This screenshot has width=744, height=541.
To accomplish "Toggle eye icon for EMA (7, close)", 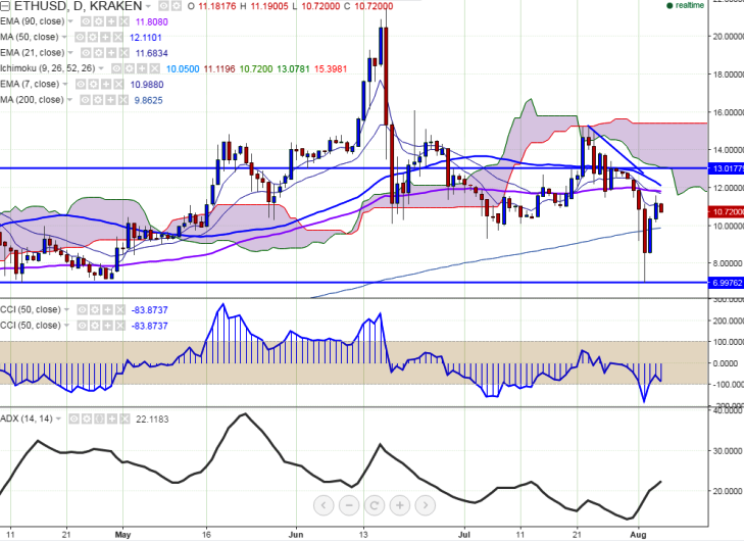I will [x=81, y=84].
